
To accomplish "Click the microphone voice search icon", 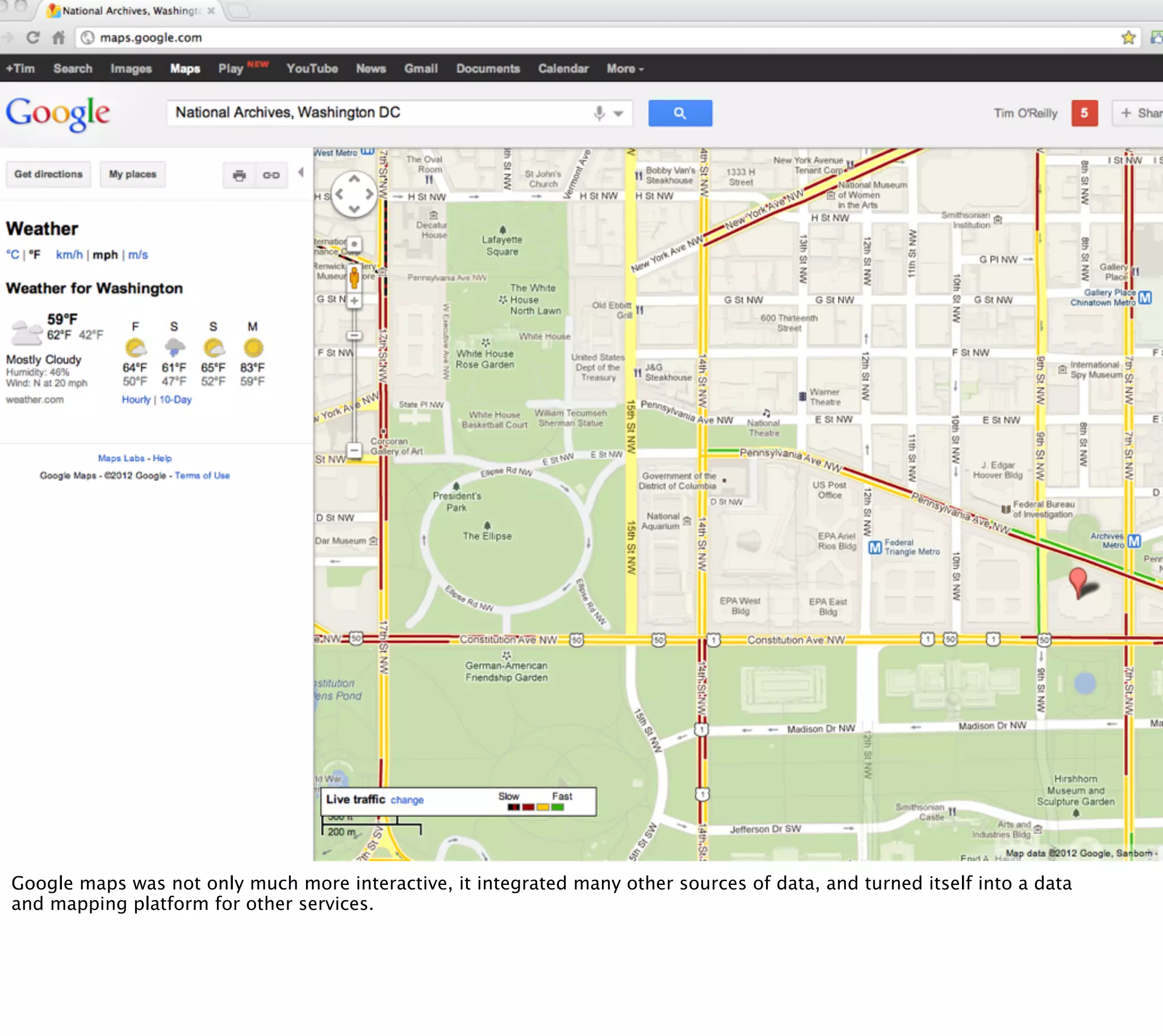I will pyautogui.click(x=599, y=112).
